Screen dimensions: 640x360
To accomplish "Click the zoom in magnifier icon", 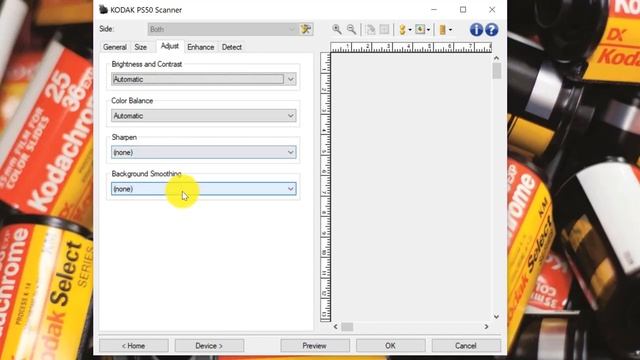I will (337, 29).
